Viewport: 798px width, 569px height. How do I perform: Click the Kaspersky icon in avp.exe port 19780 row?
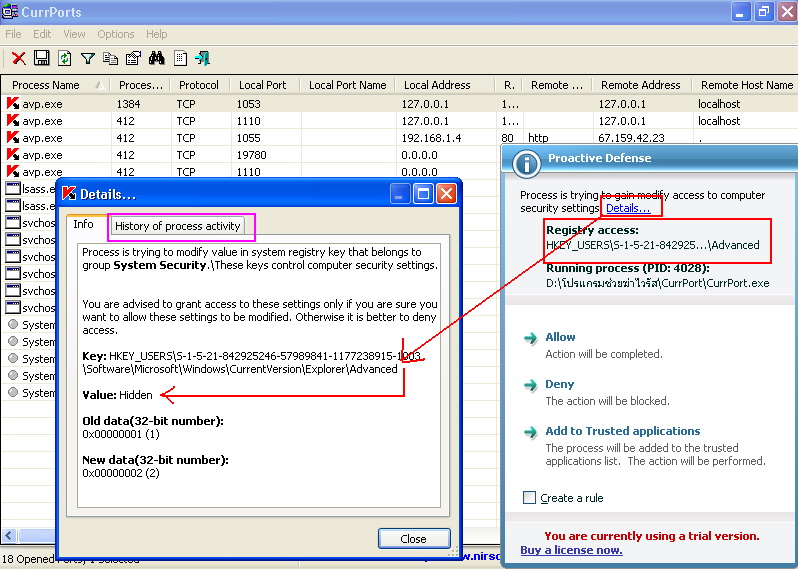click(13, 155)
